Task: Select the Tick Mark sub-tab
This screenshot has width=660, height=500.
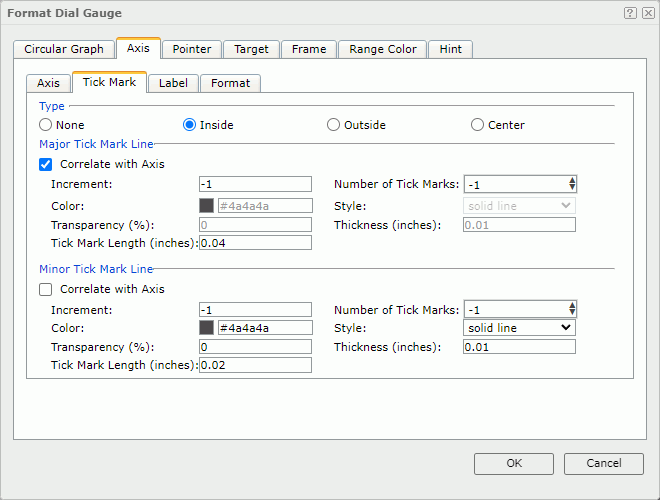Action: (109, 82)
